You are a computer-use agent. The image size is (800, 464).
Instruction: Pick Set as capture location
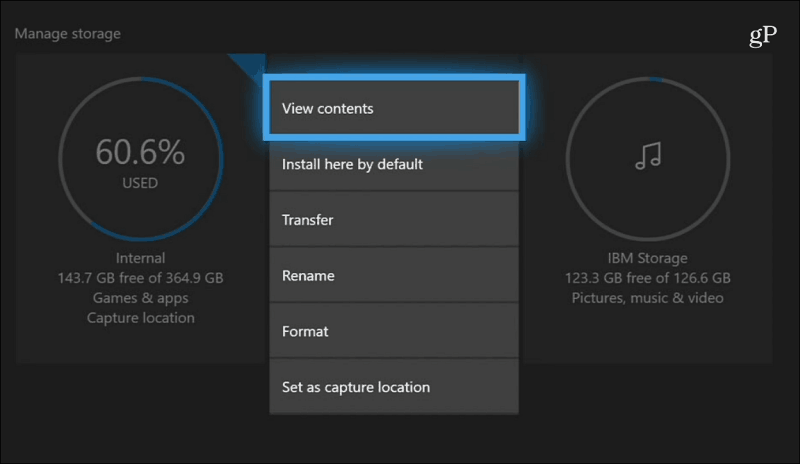click(394, 387)
